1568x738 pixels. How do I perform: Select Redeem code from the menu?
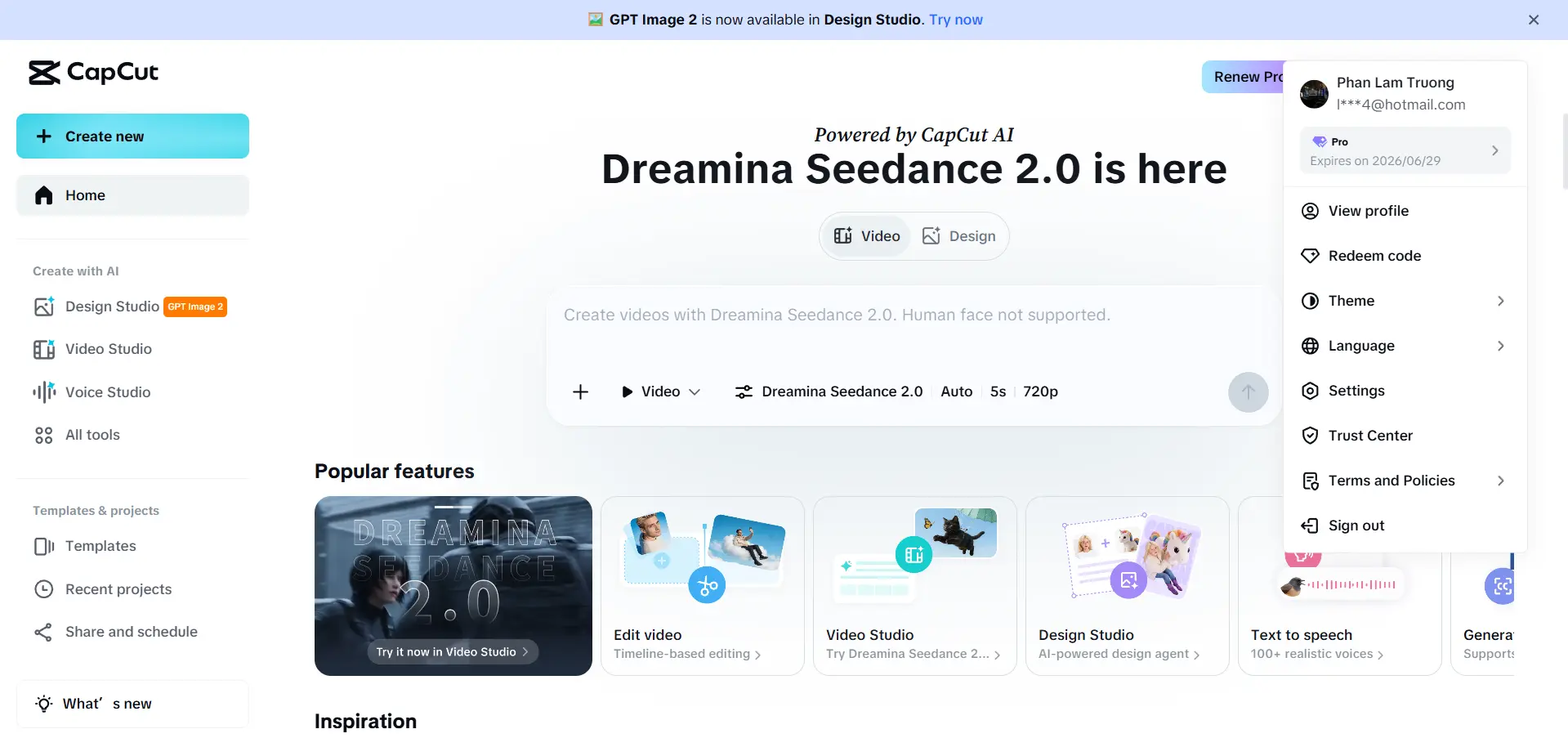pos(1405,256)
